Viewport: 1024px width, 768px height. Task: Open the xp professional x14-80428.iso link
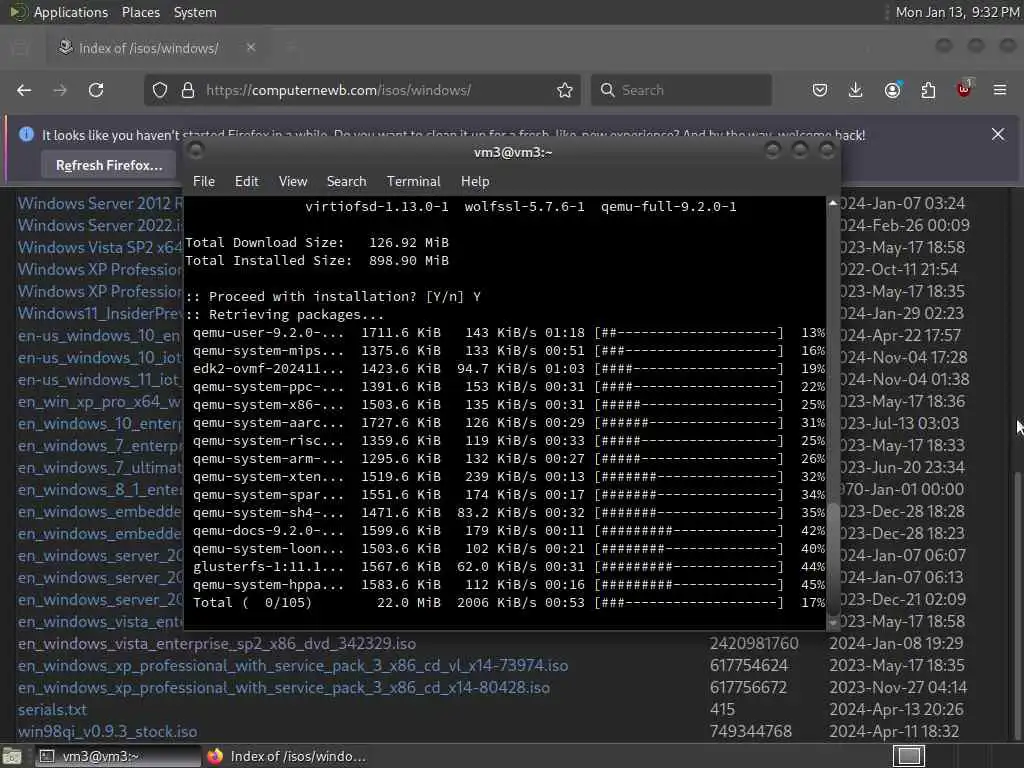pos(283,688)
